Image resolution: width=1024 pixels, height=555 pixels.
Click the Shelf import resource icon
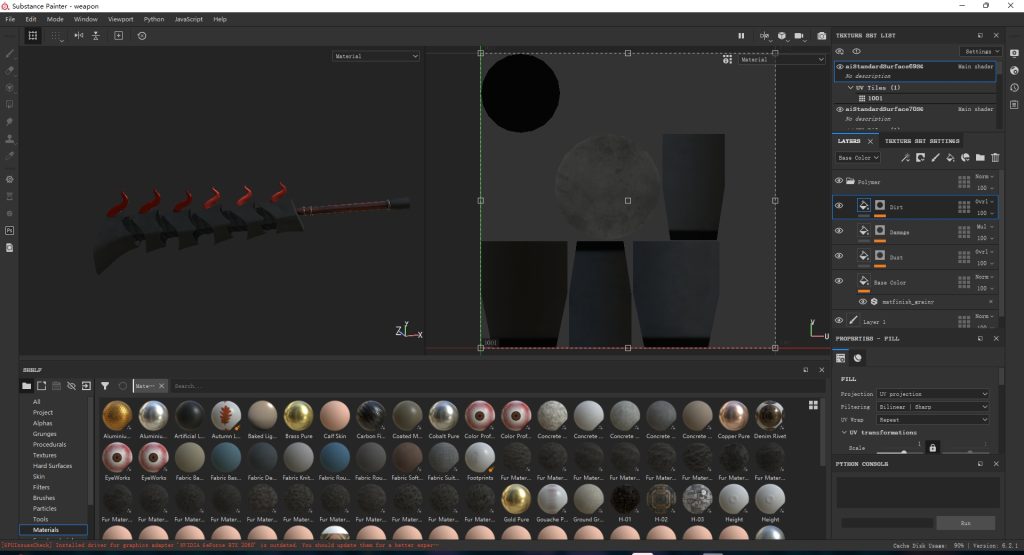tap(86, 386)
